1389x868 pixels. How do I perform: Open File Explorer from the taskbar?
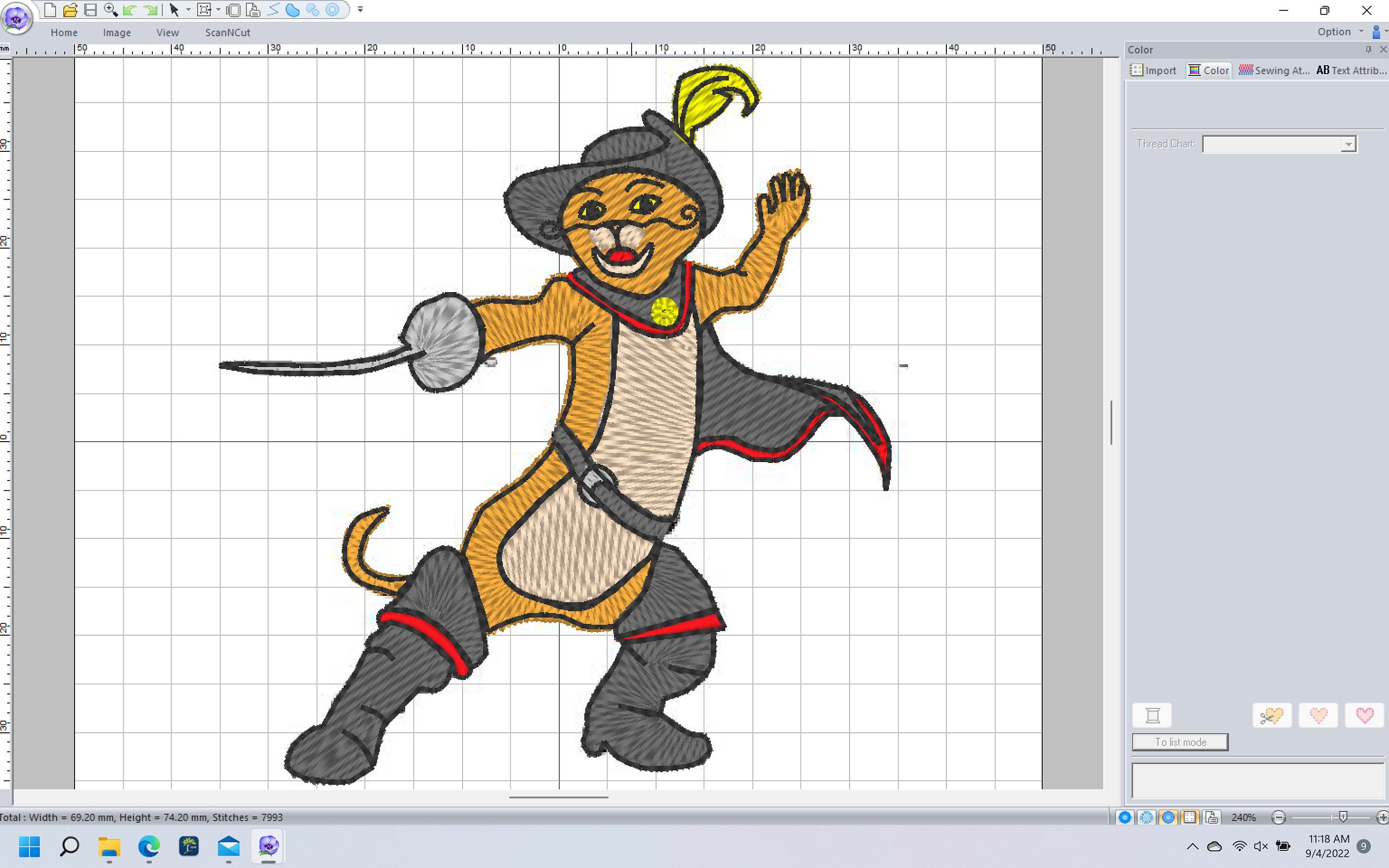109,846
